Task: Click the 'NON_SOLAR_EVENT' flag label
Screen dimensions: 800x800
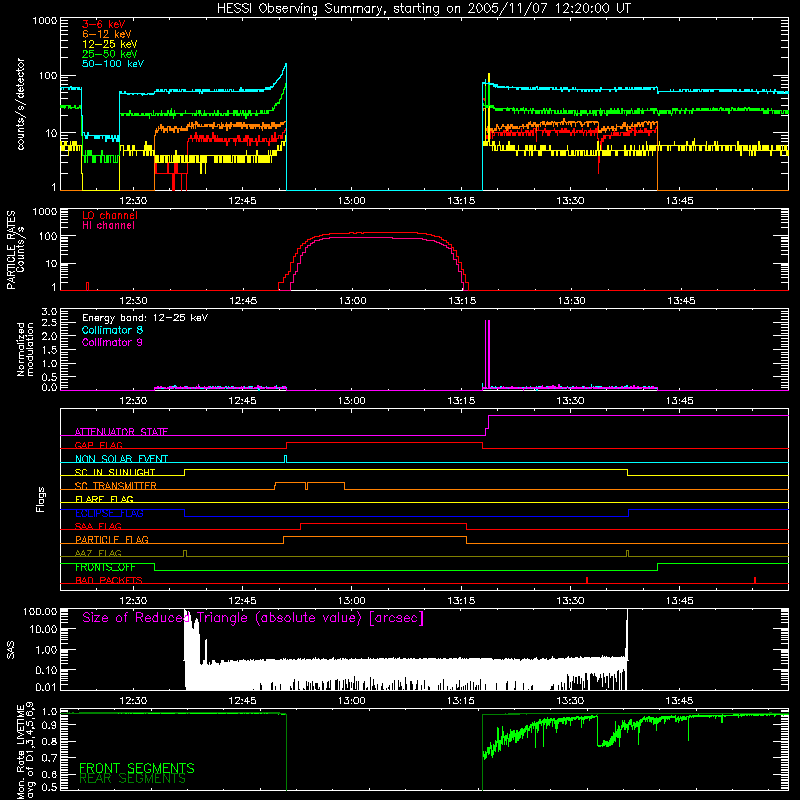Action: (121, 459)
